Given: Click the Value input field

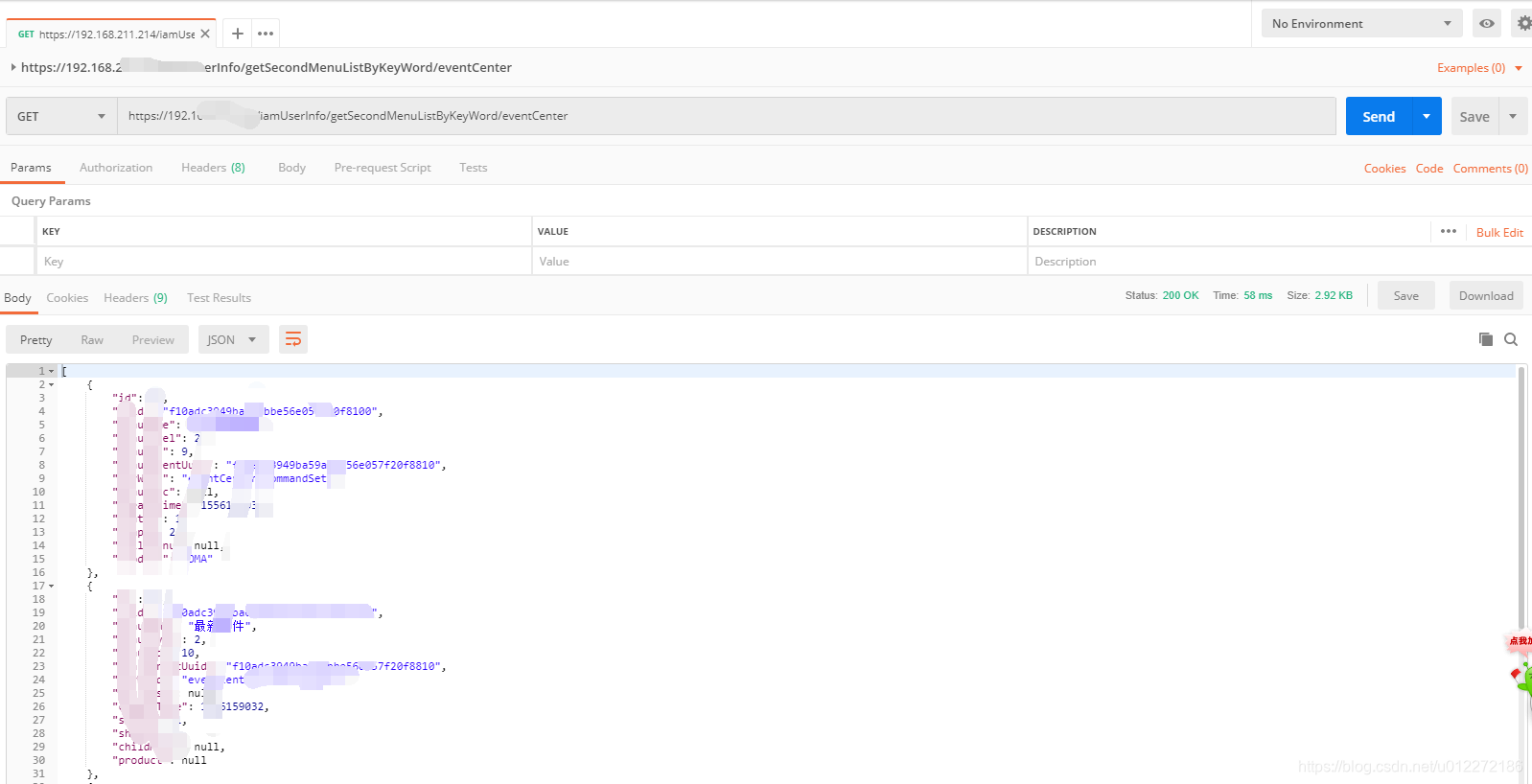Looking at the screenshot, I should (x=779, y=261).
